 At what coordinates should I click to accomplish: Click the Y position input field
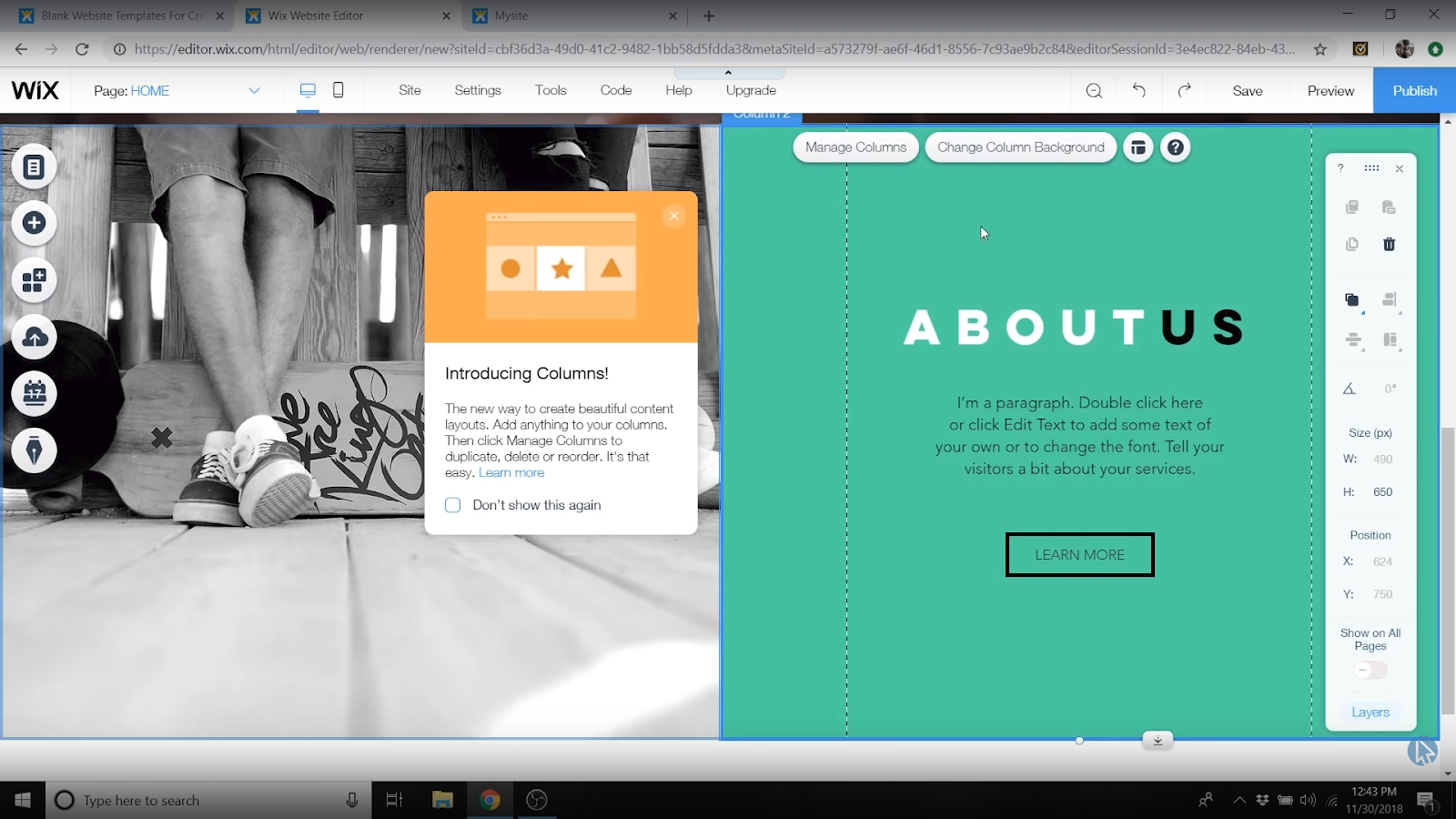1383,594
